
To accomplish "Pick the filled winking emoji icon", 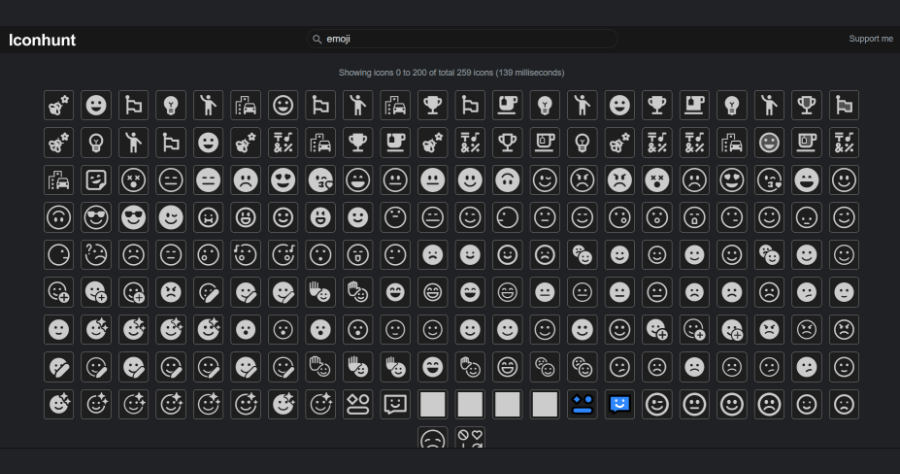I will 170,217.
